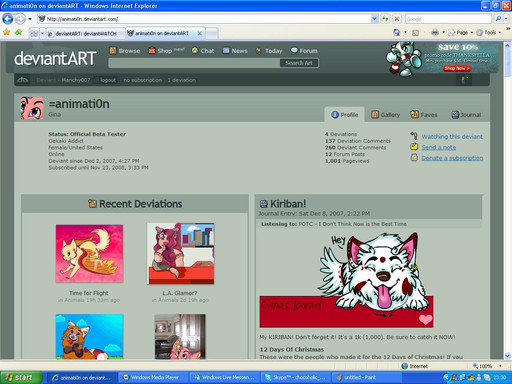Expand the address bar history dropdown
512x384 pixels.
pos(374,19)
